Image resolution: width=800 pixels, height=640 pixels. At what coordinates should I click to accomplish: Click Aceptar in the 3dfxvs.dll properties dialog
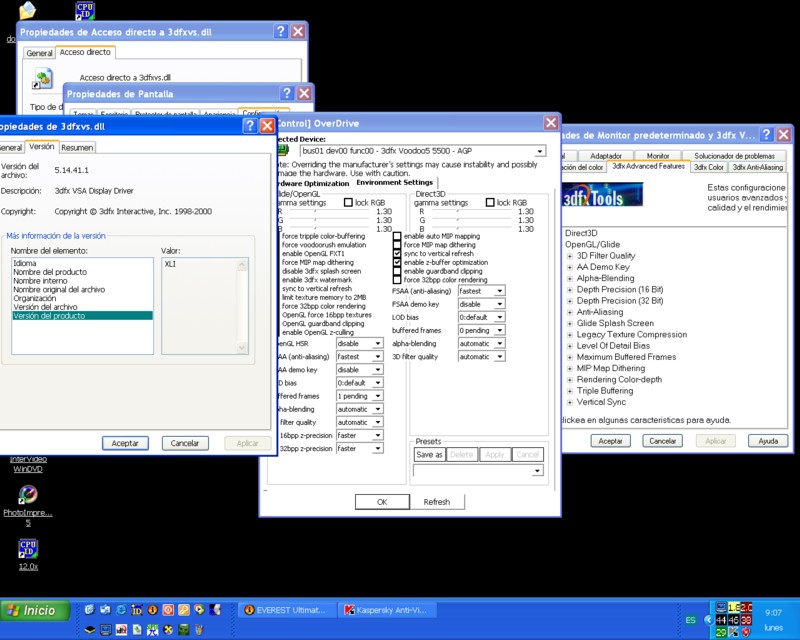click(x=125, y=443)
